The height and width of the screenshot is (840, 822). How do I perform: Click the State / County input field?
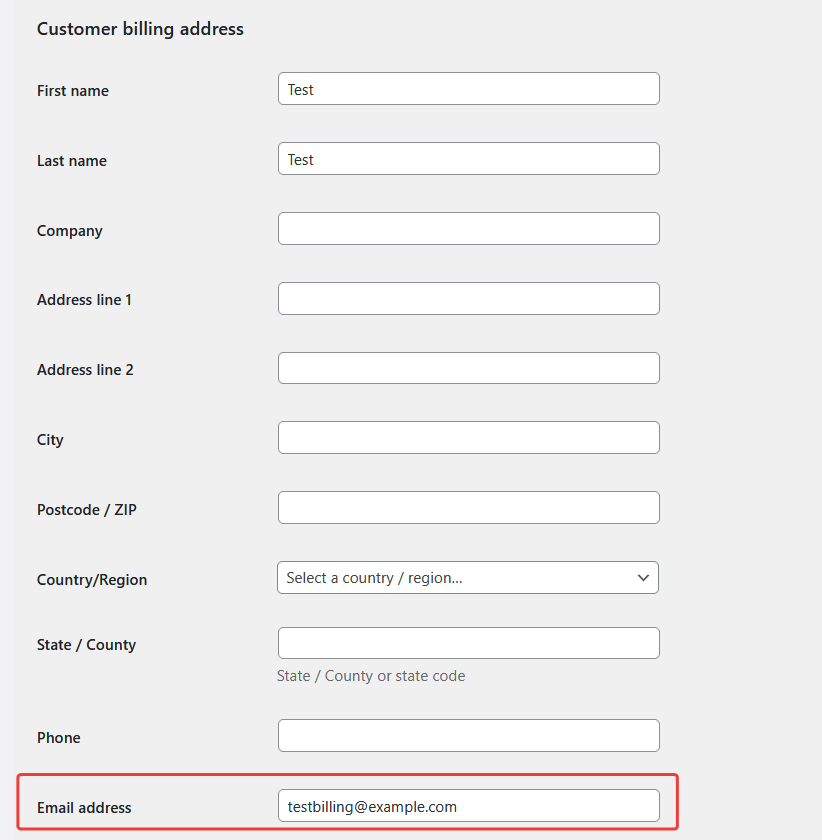click(468, 643)
